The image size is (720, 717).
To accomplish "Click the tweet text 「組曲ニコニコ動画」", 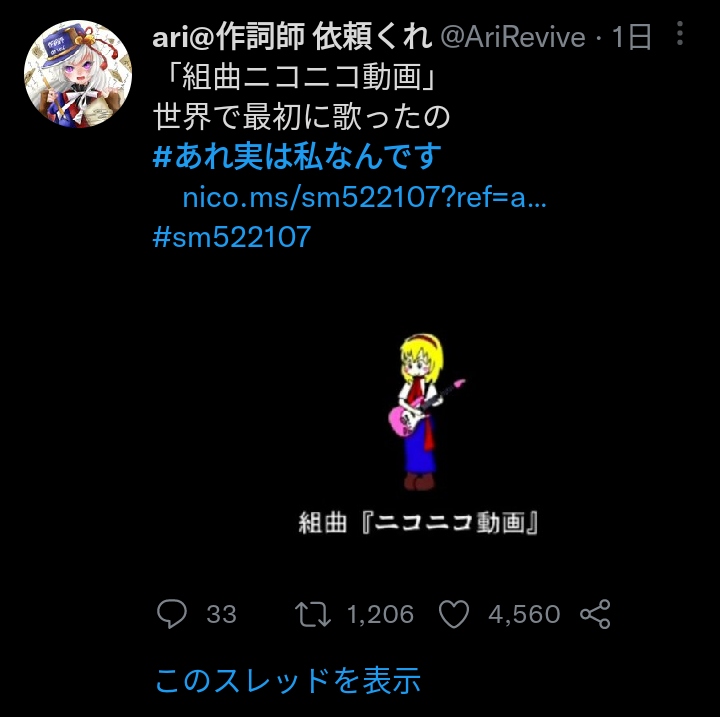I will (299, 76).
